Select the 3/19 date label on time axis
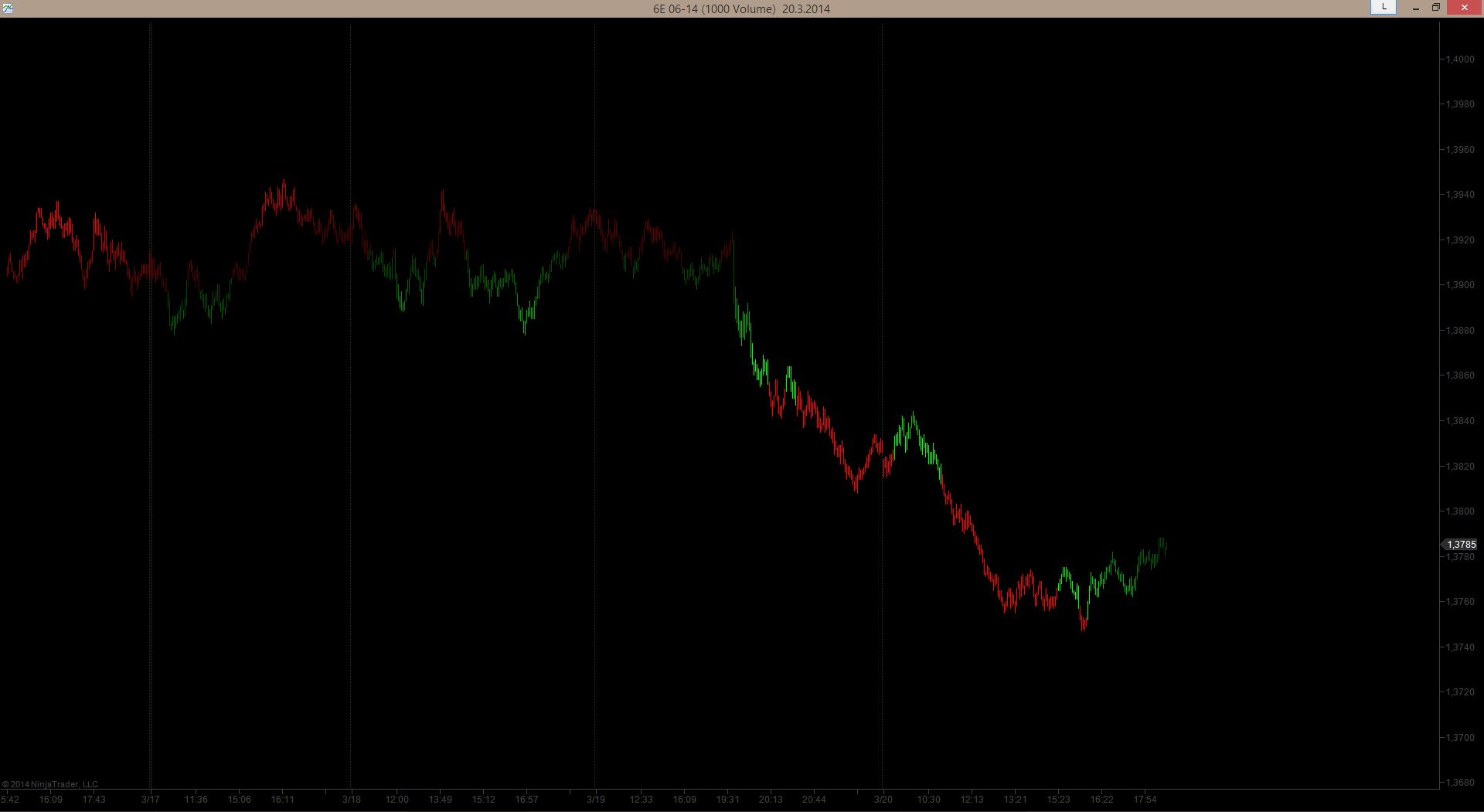The image size is (1484, 812). click(596, 800)
